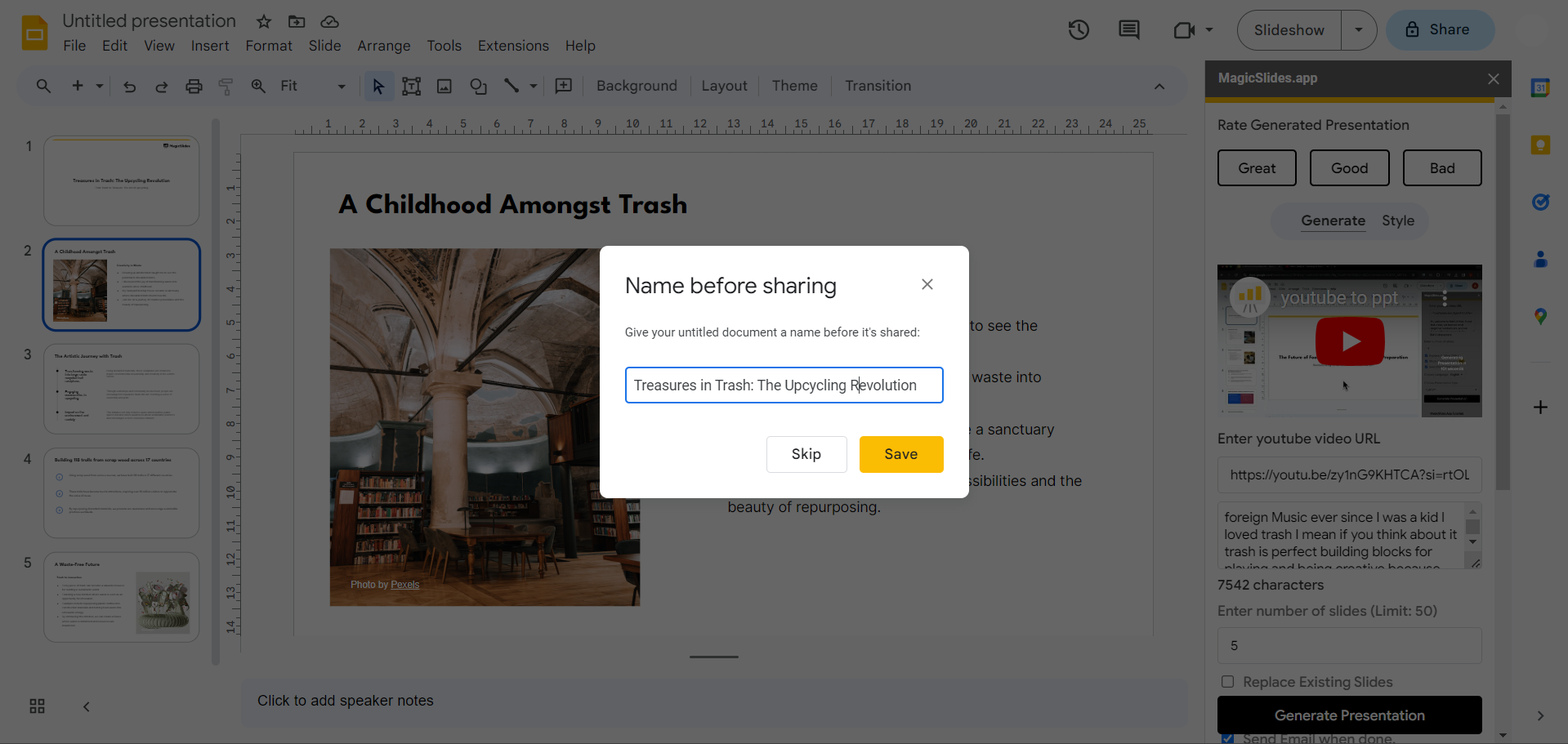Image resolution: width=1568 pixels, height=744 pixels.
Task: Click the insert image icon
Action: 444,87
